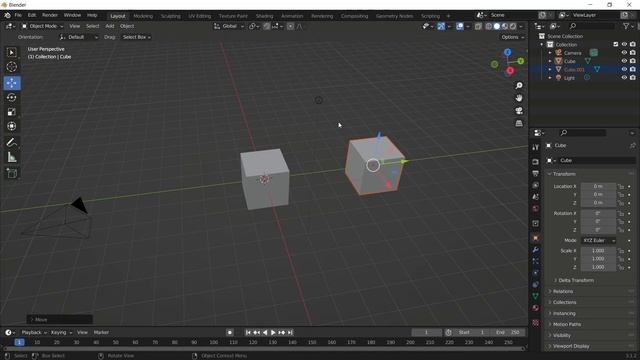The height and width of the screenshot is (360, 640).
Task: Activate the Transform tool
Action: point(11,126)
